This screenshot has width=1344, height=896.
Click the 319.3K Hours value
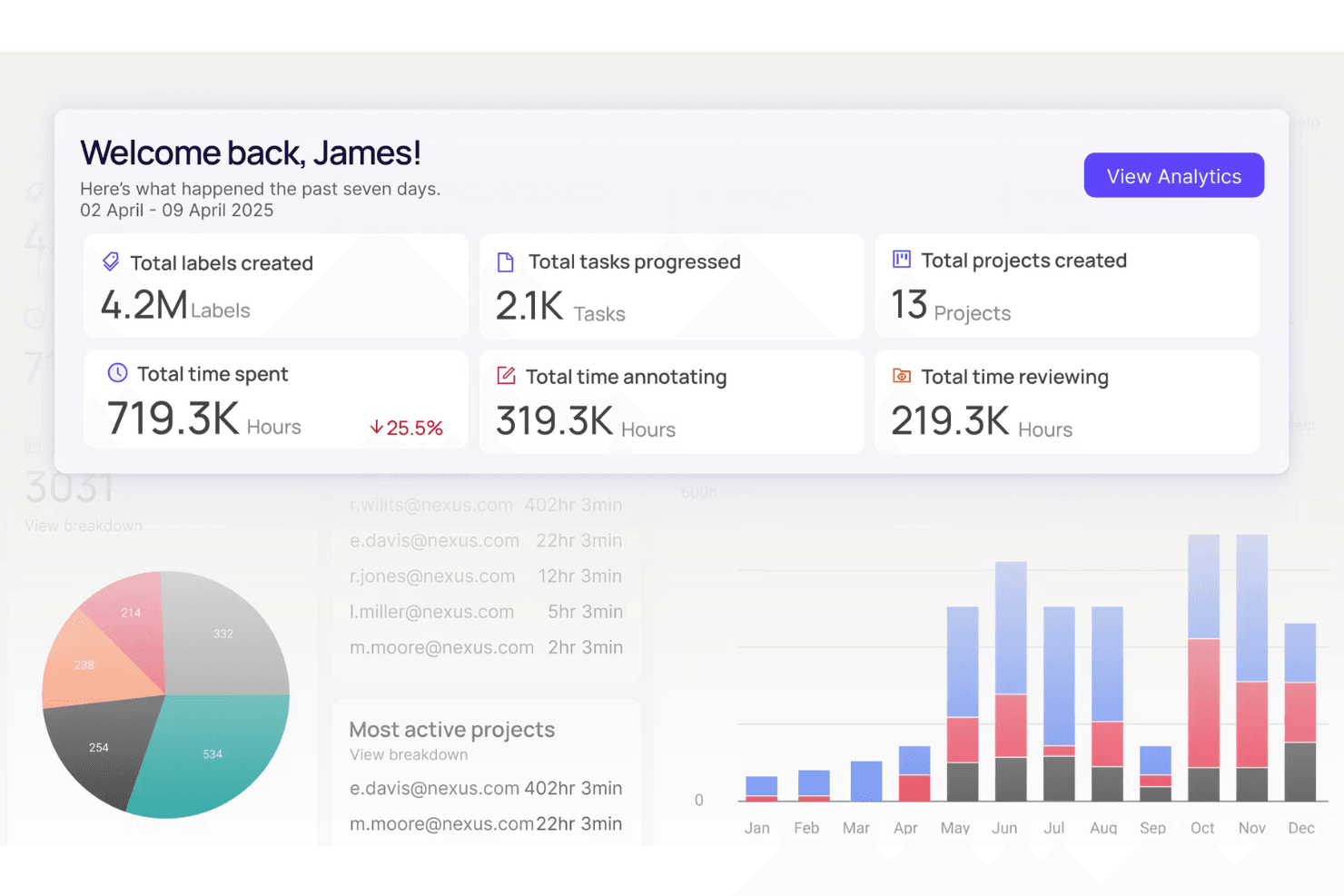(x=586, y=421)
